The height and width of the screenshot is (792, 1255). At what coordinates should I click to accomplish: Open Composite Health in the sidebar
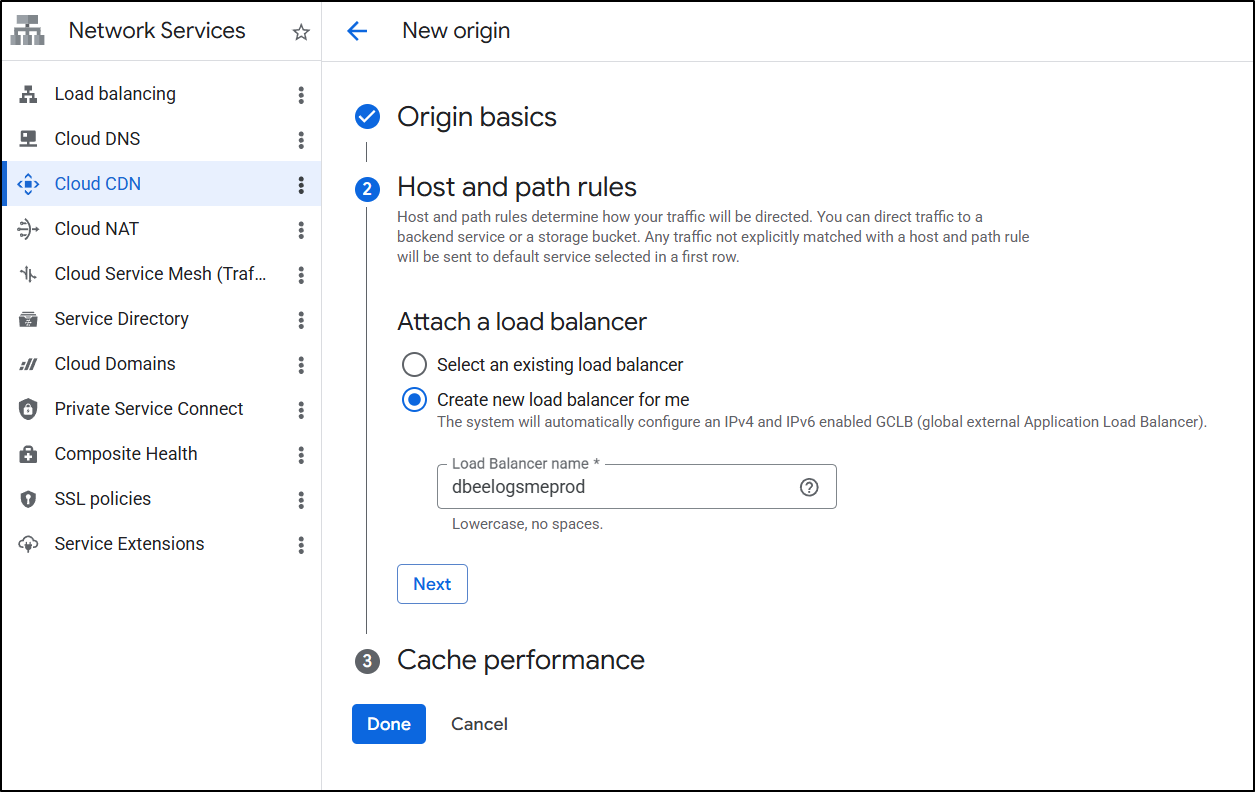point(126,454)
